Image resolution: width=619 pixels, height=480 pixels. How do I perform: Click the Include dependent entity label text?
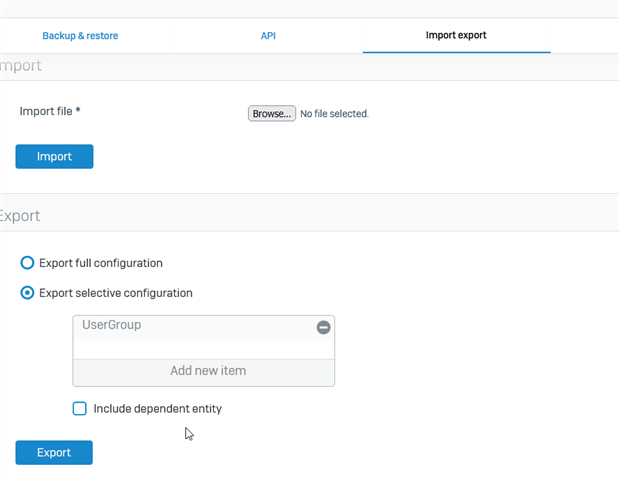[x=158, y=409]
